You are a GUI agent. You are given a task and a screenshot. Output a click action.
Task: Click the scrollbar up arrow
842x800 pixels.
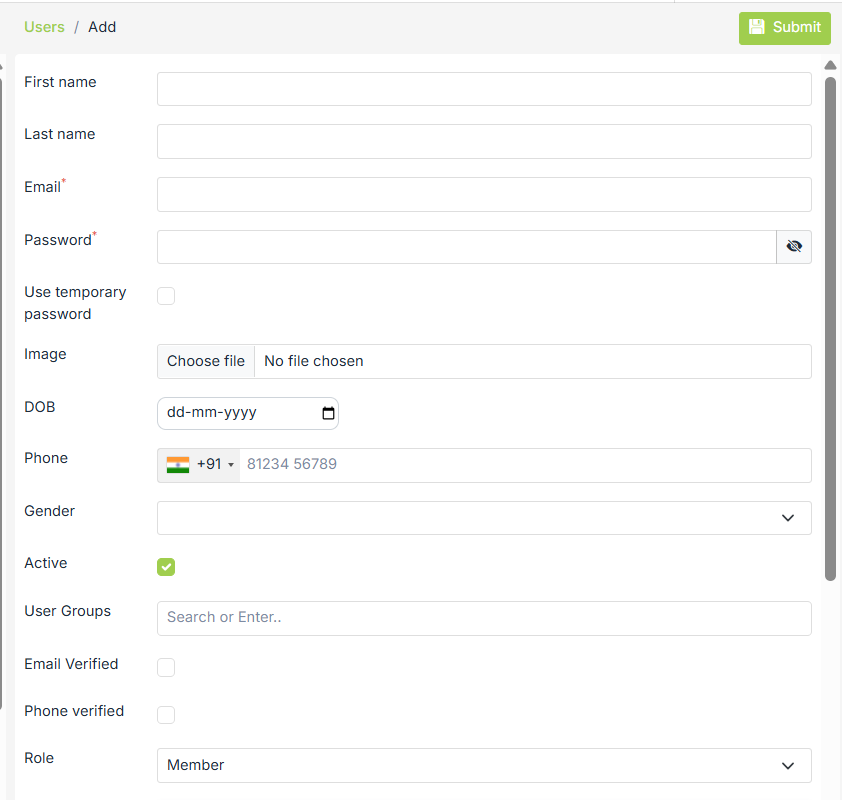pos(830,66)
